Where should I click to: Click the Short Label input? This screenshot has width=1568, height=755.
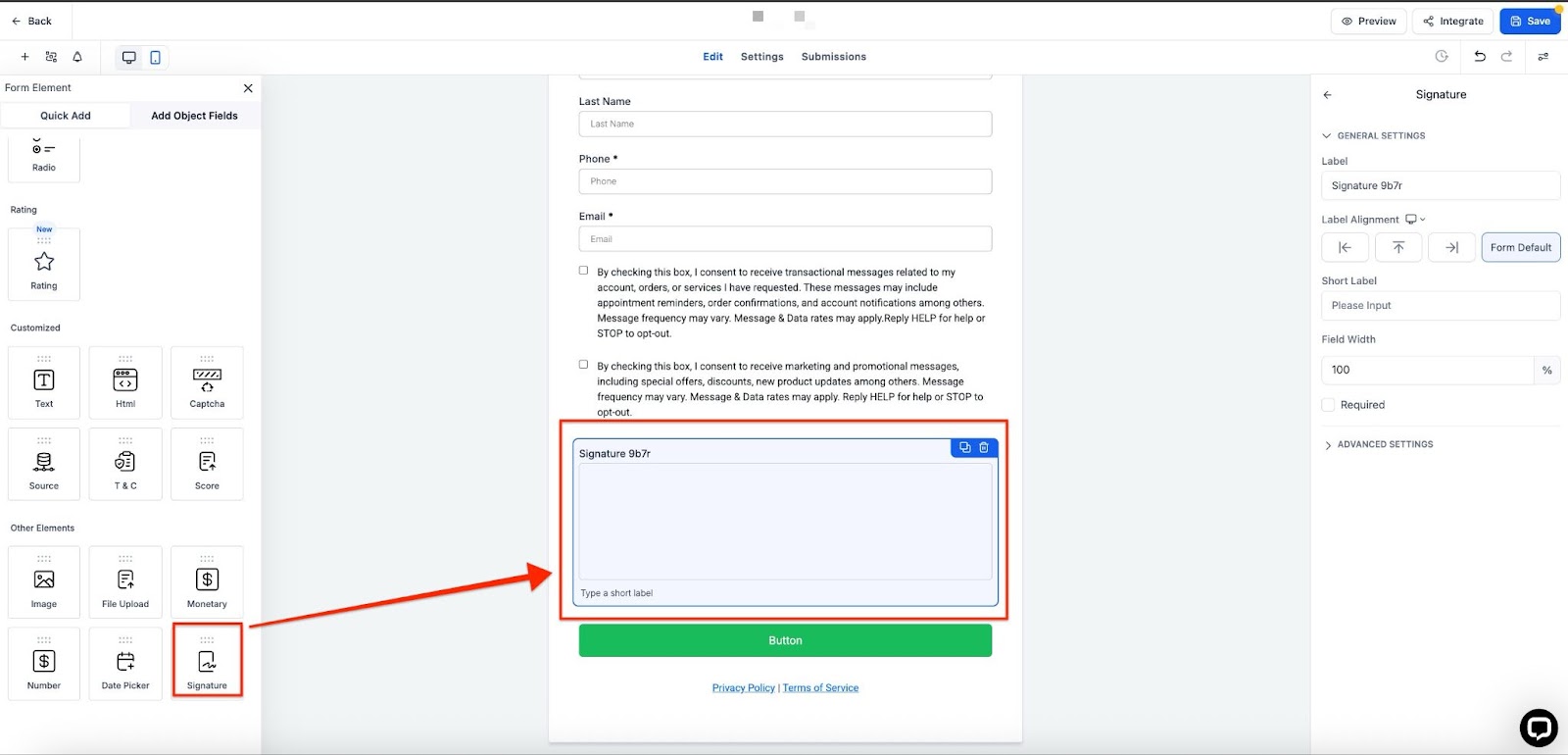pyautogui.click(x=1441, y=306)
